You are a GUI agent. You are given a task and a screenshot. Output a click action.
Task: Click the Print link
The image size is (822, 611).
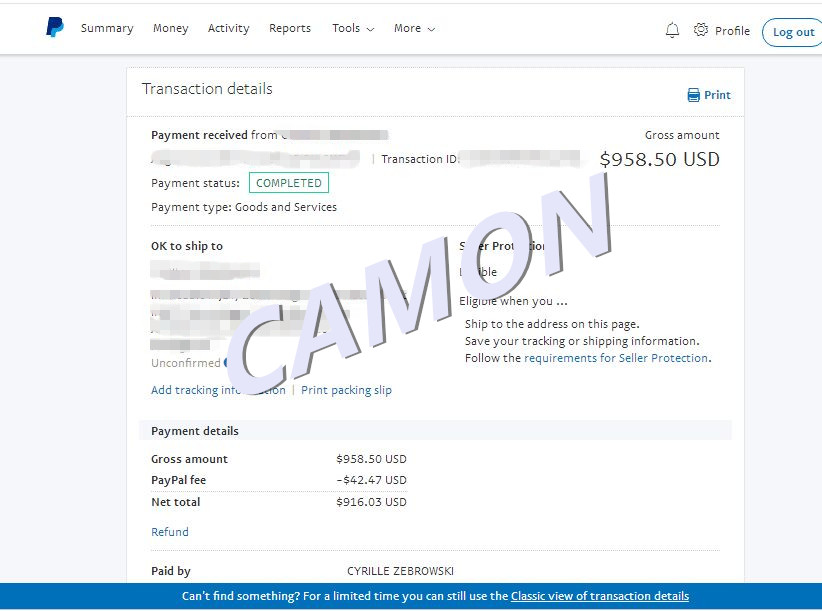(x=717, y=95)
